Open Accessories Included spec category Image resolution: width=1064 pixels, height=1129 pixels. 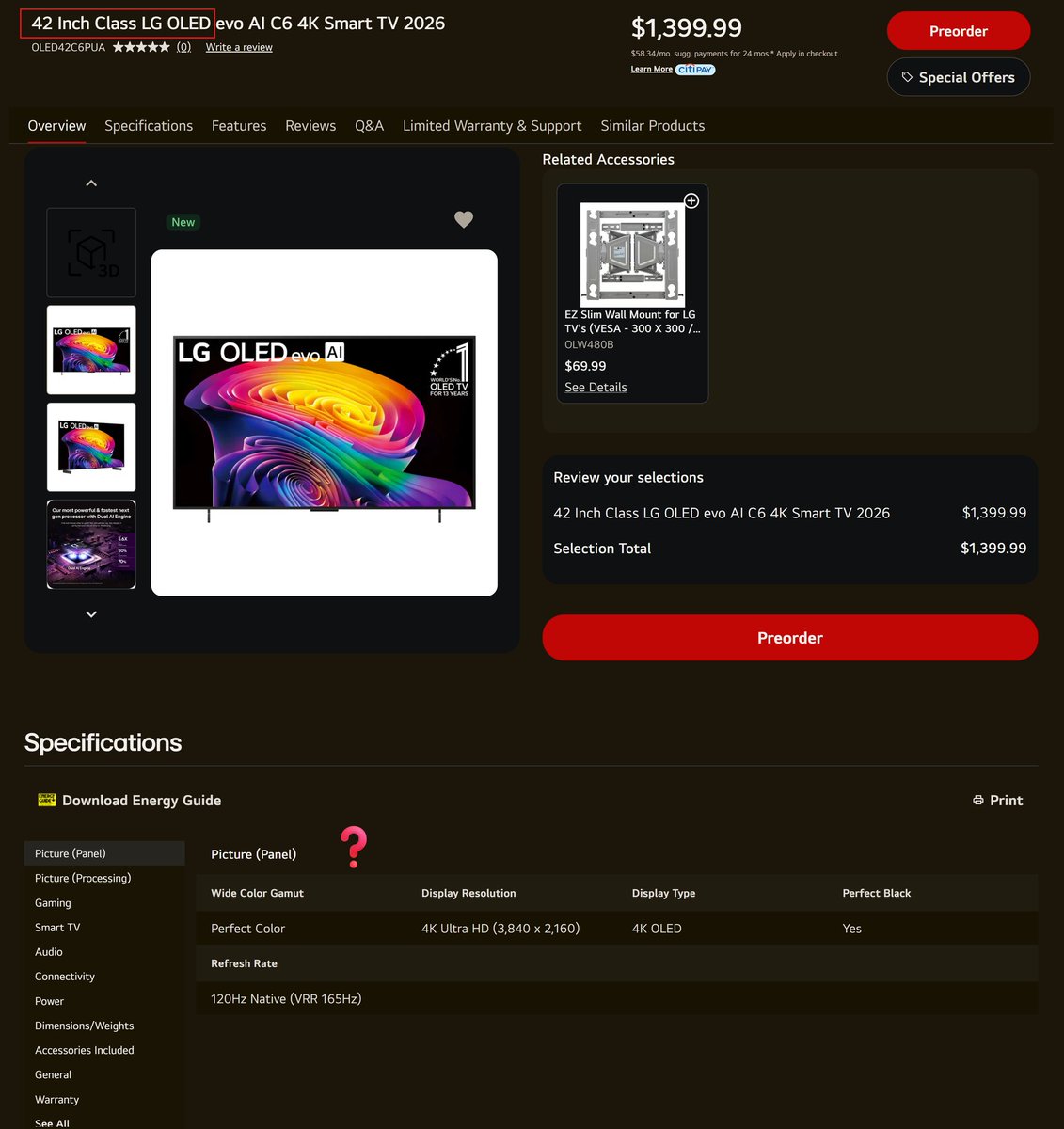[85, 1050]
